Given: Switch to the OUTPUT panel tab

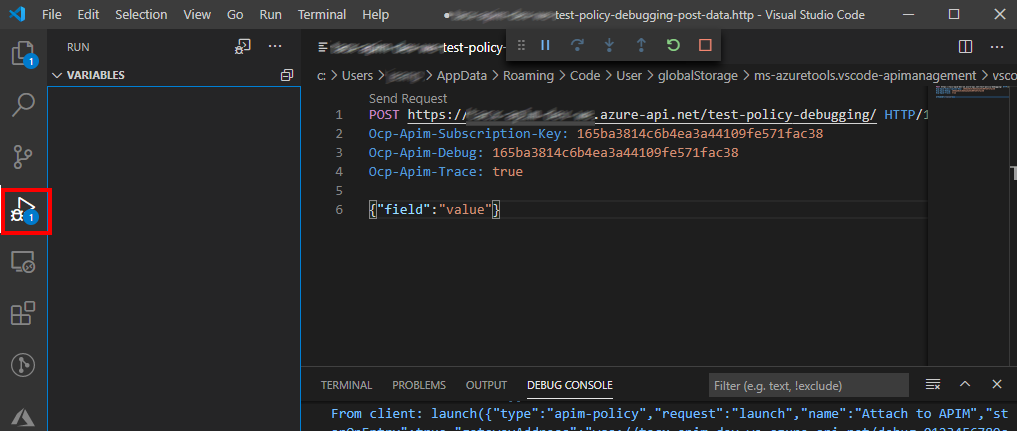Looking at the screenshot, I should click(x=486, y=385).
